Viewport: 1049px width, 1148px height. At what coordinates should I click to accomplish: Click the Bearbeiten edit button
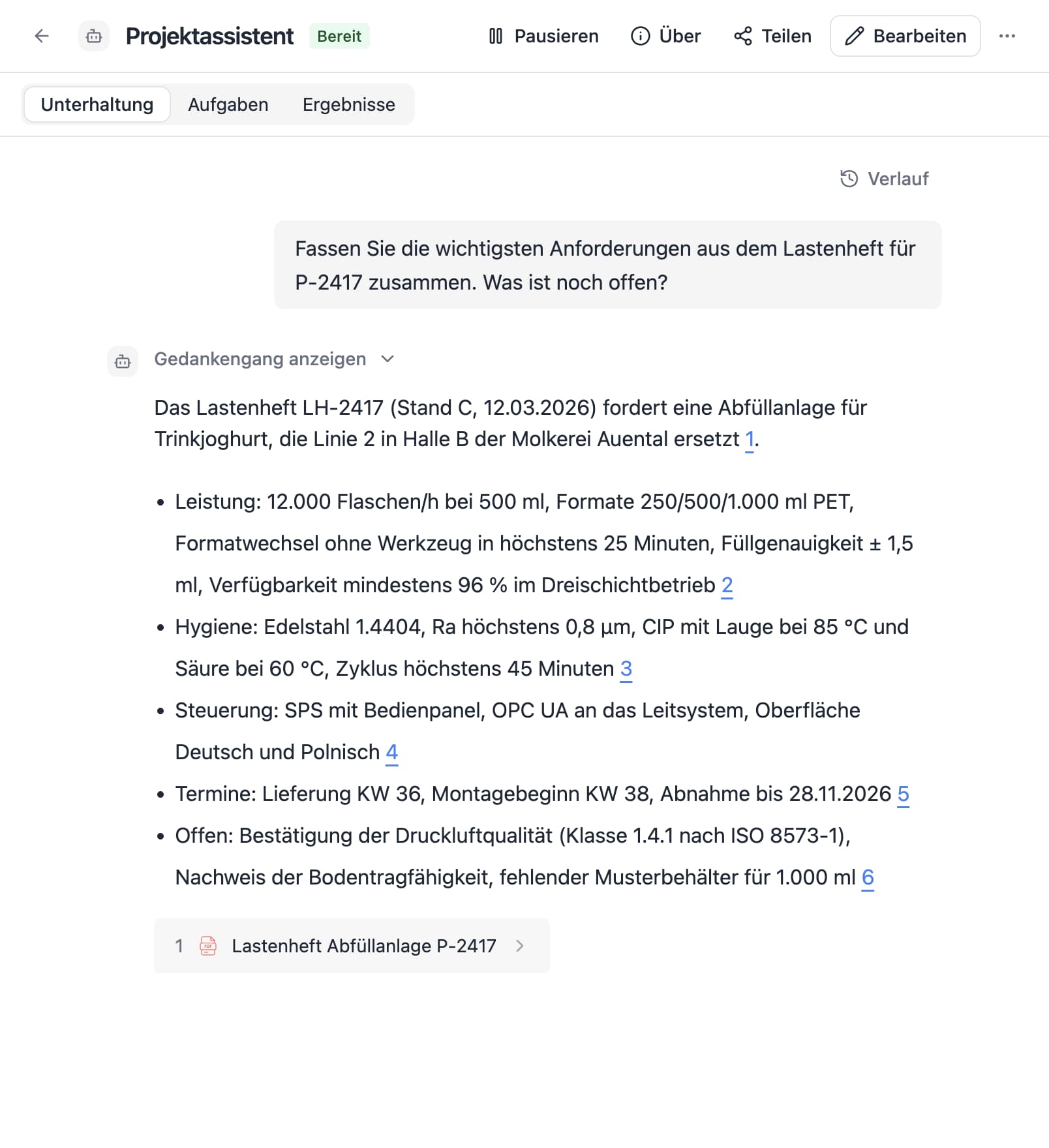click(905, 36)
